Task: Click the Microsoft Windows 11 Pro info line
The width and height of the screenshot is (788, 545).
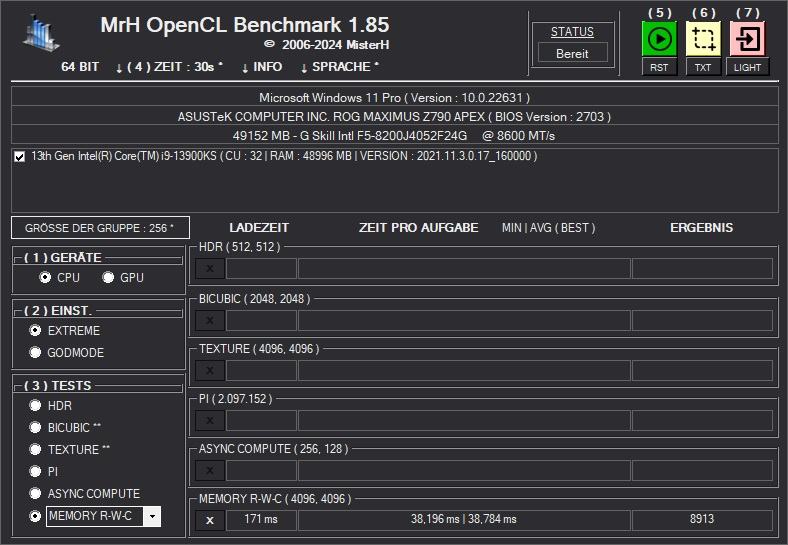Action: [x=395, y=97]
